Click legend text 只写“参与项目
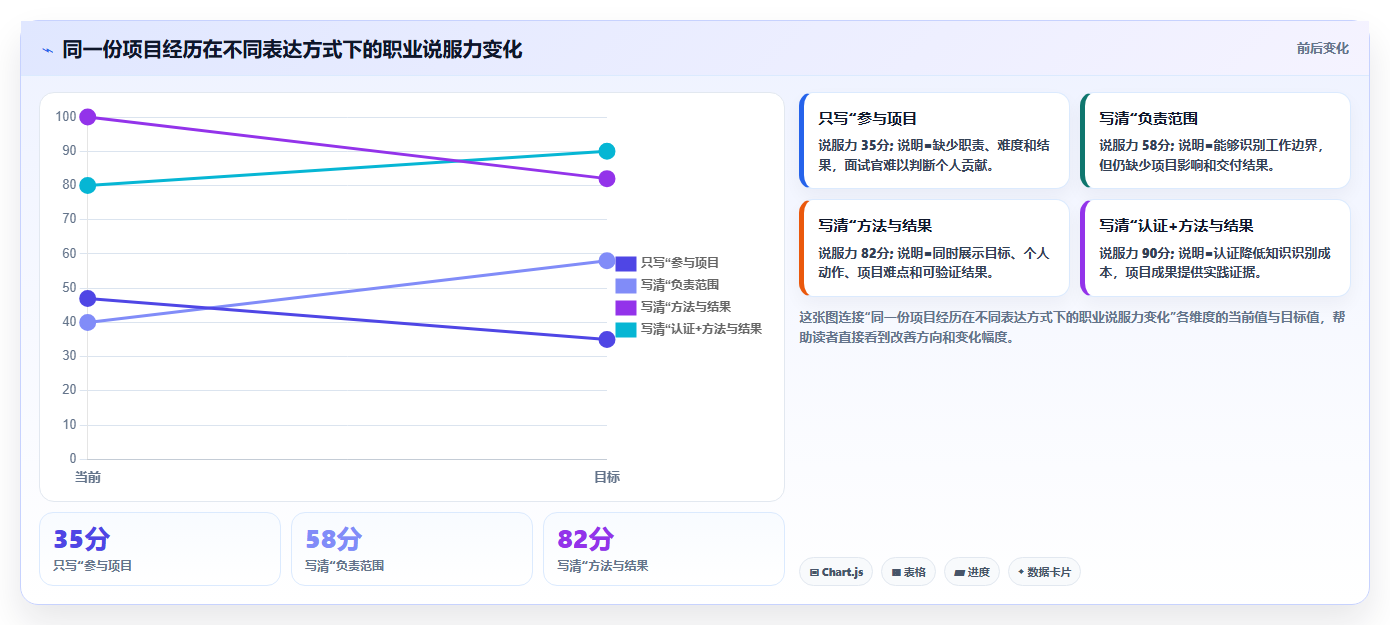Screen dimensions: 1390x625 (x=680, y=263)
